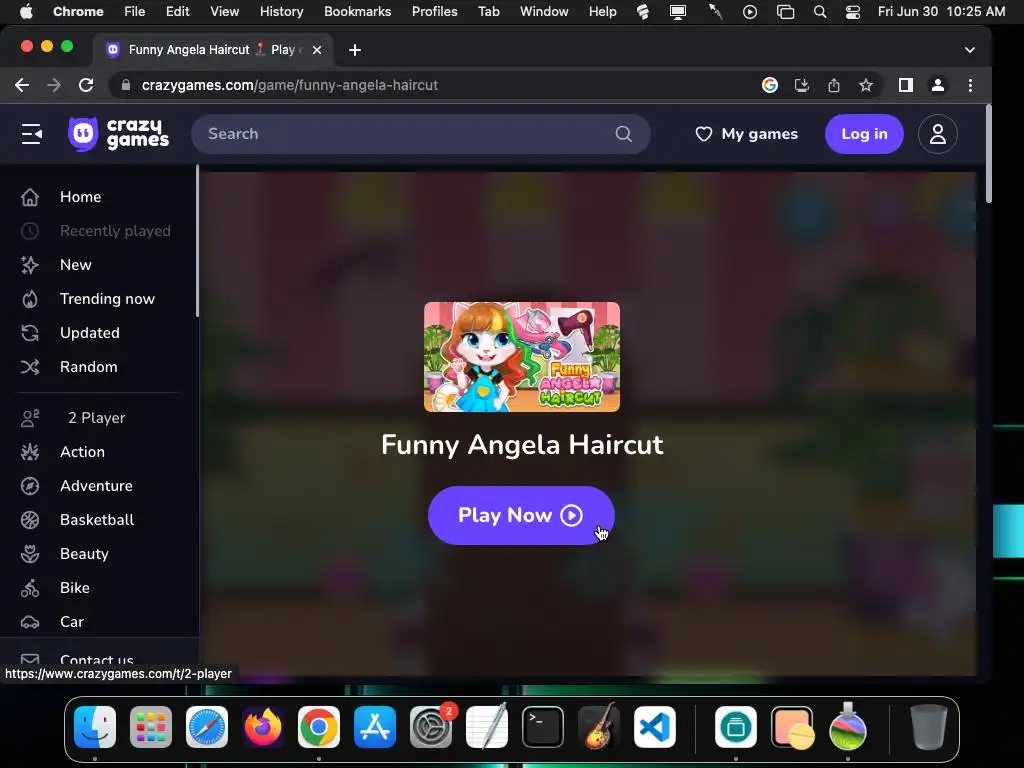The width and height of the screenshot is (1024, 768).
Task: Open the History menu
Action: (281, 11)
